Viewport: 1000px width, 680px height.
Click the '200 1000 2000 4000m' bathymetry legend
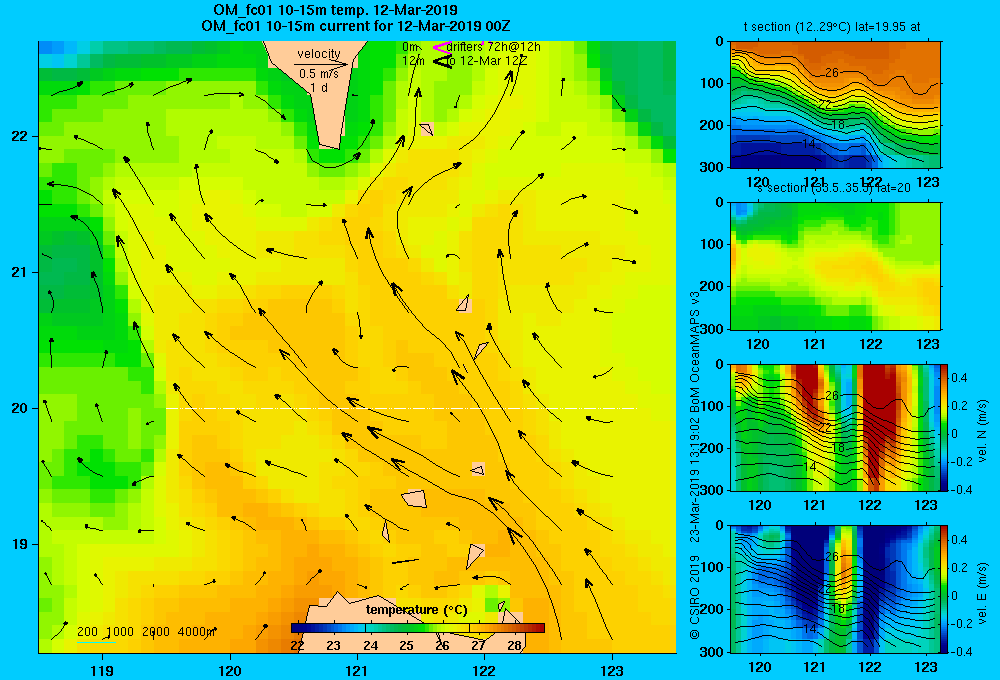(x=145, y=632)
